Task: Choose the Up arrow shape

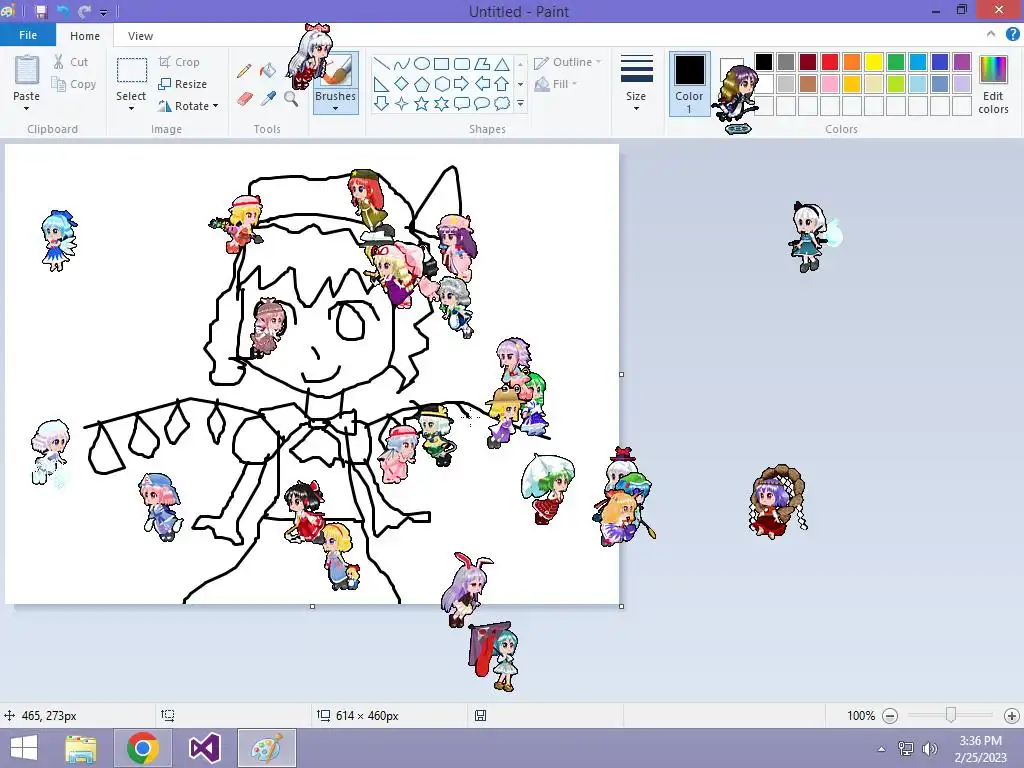Action: coord(502,84)
